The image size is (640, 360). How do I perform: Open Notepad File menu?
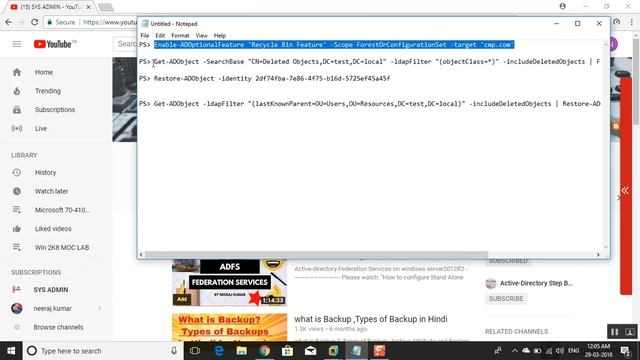coord(145,36)
